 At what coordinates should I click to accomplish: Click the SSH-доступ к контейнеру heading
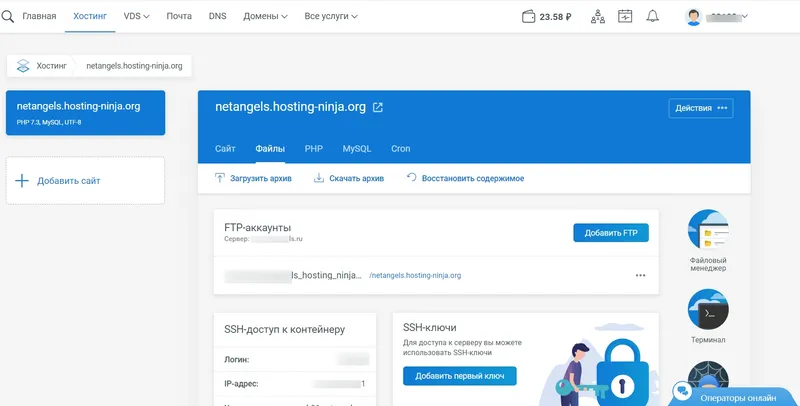point(285,329)
